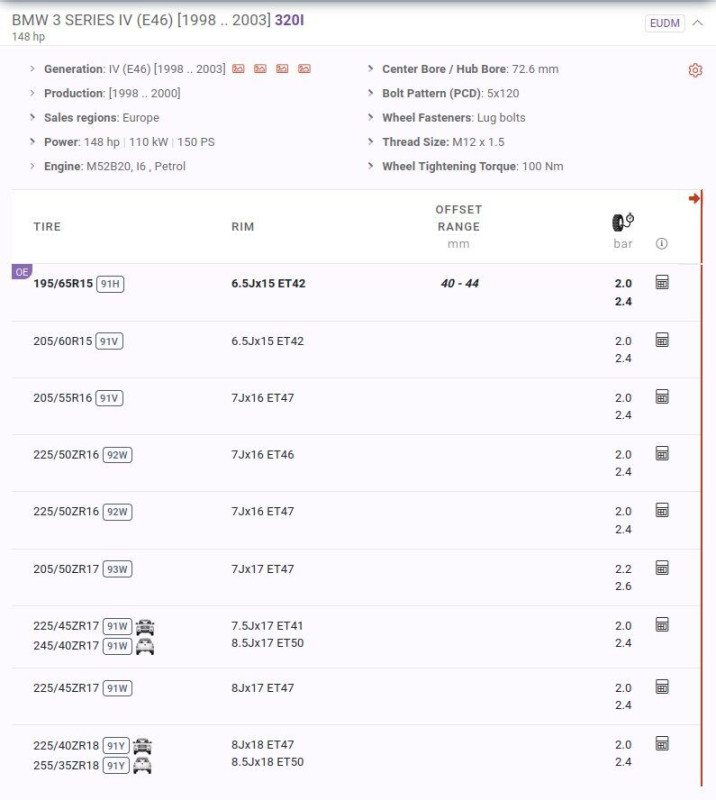Open calculator for 205/60R15 tire
Image resolution: width=716 pixels, height=800 pixels.
662,340
